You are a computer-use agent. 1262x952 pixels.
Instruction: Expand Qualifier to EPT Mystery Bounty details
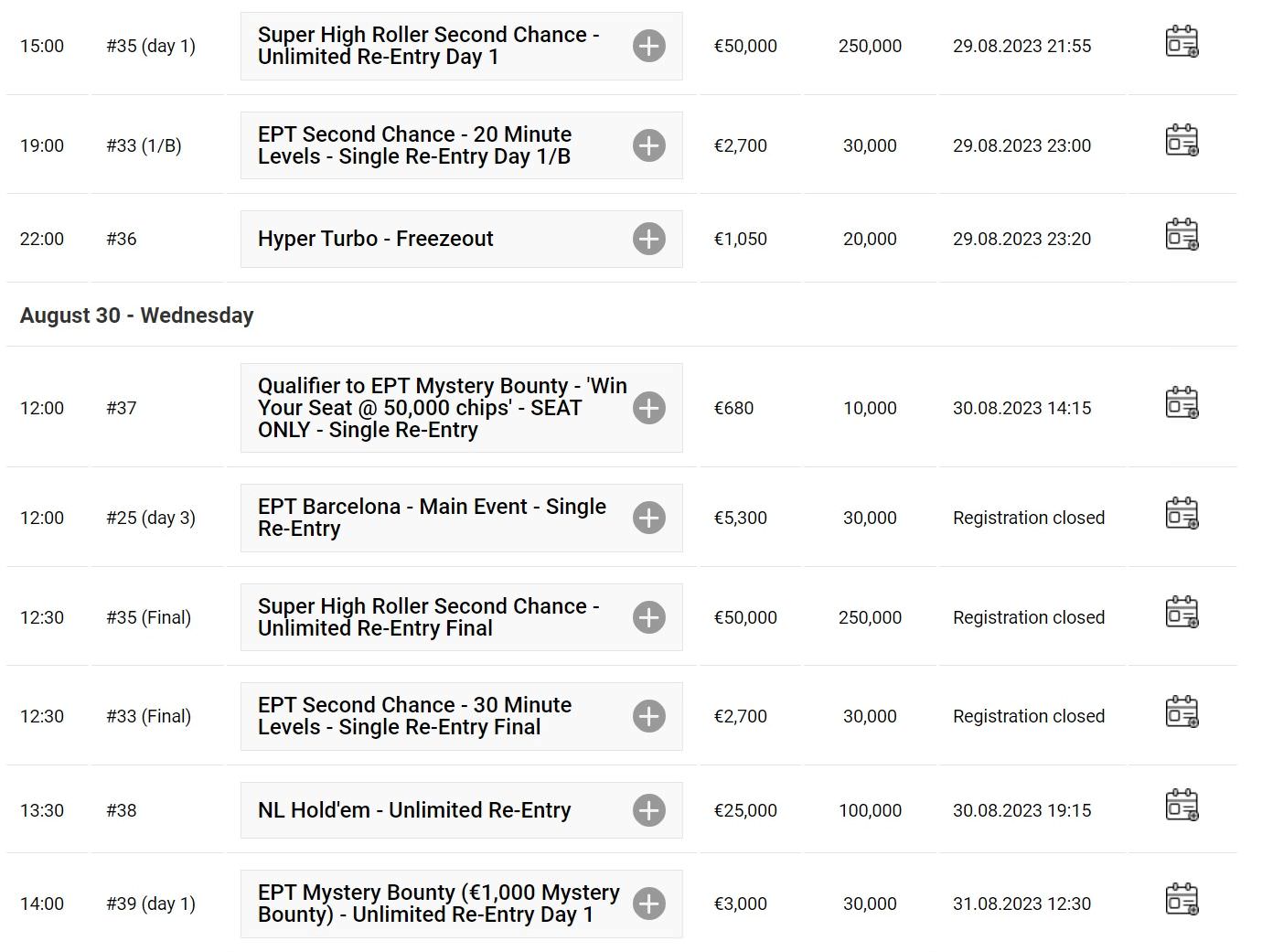[x=649, y=408]
